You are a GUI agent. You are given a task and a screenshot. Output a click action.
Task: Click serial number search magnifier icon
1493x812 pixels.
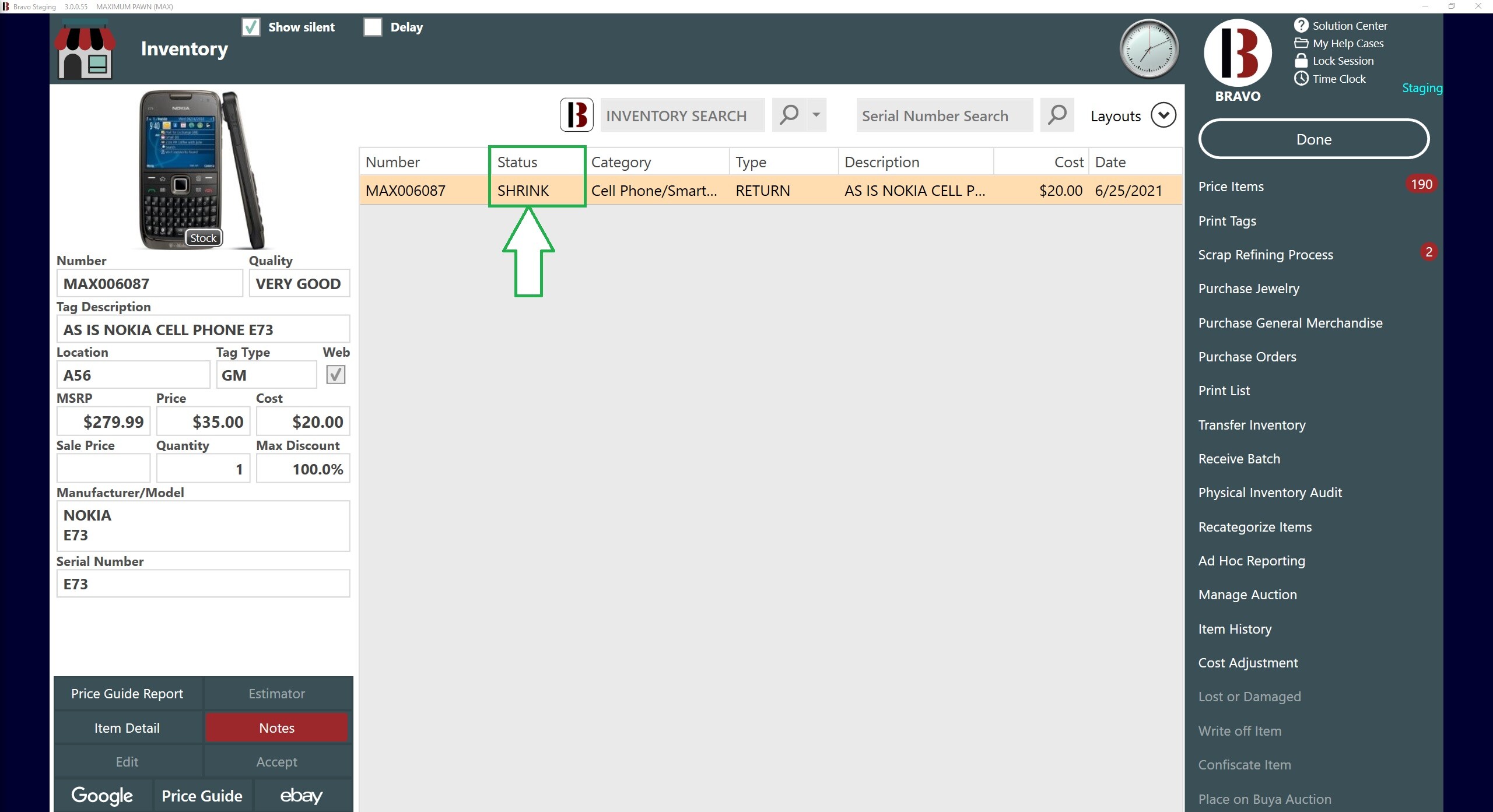[x=1057, y=115]
